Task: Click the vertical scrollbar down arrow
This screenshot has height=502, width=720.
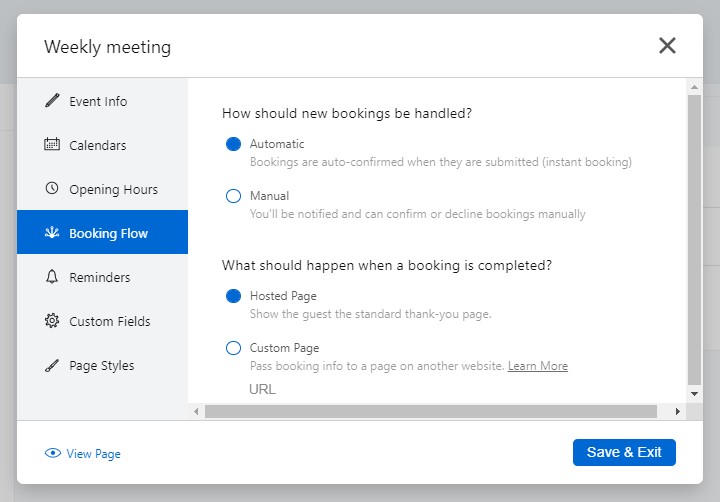Action: [695, 395]
